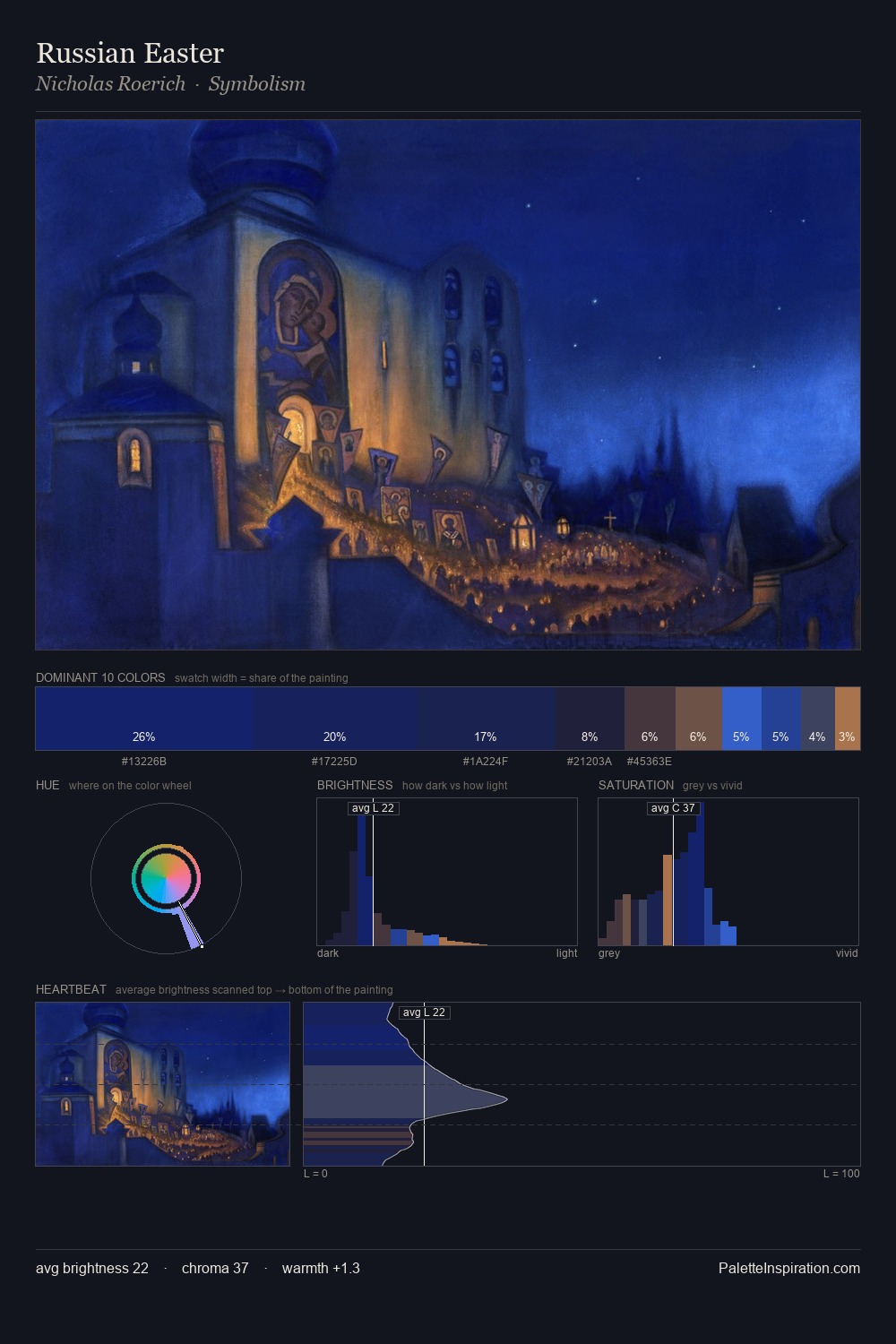Click the 'avg C 37' label in Saturation

coord(673,808)
